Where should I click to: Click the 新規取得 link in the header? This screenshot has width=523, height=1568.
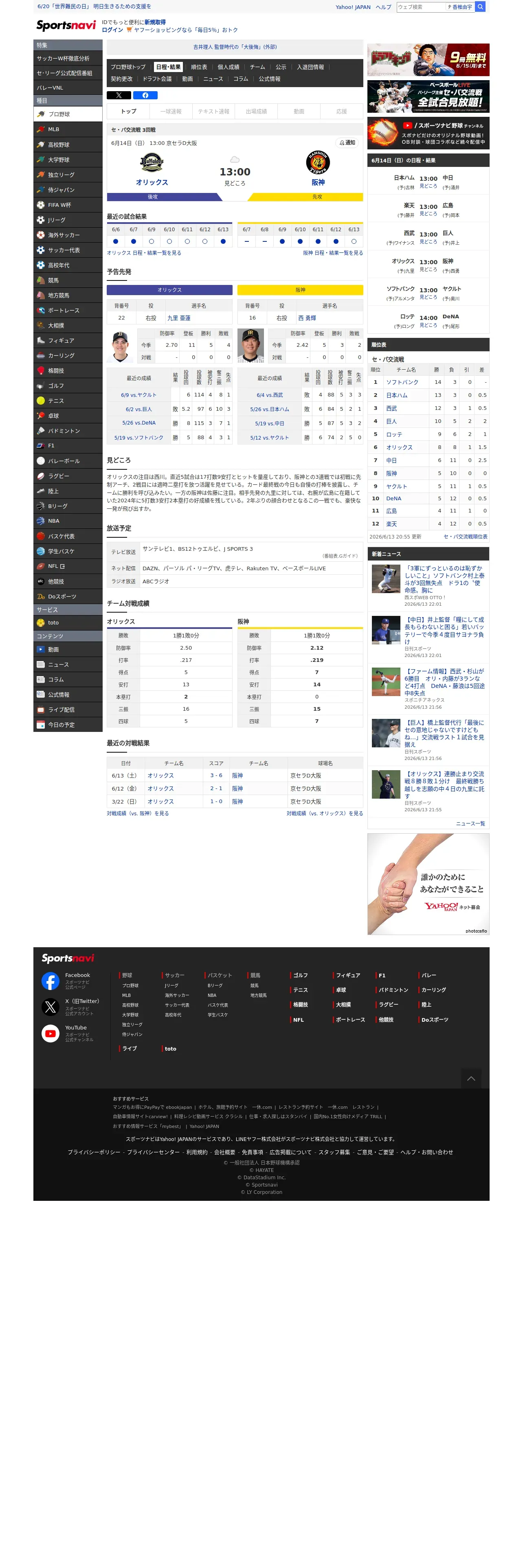click(x=155, y=22)
